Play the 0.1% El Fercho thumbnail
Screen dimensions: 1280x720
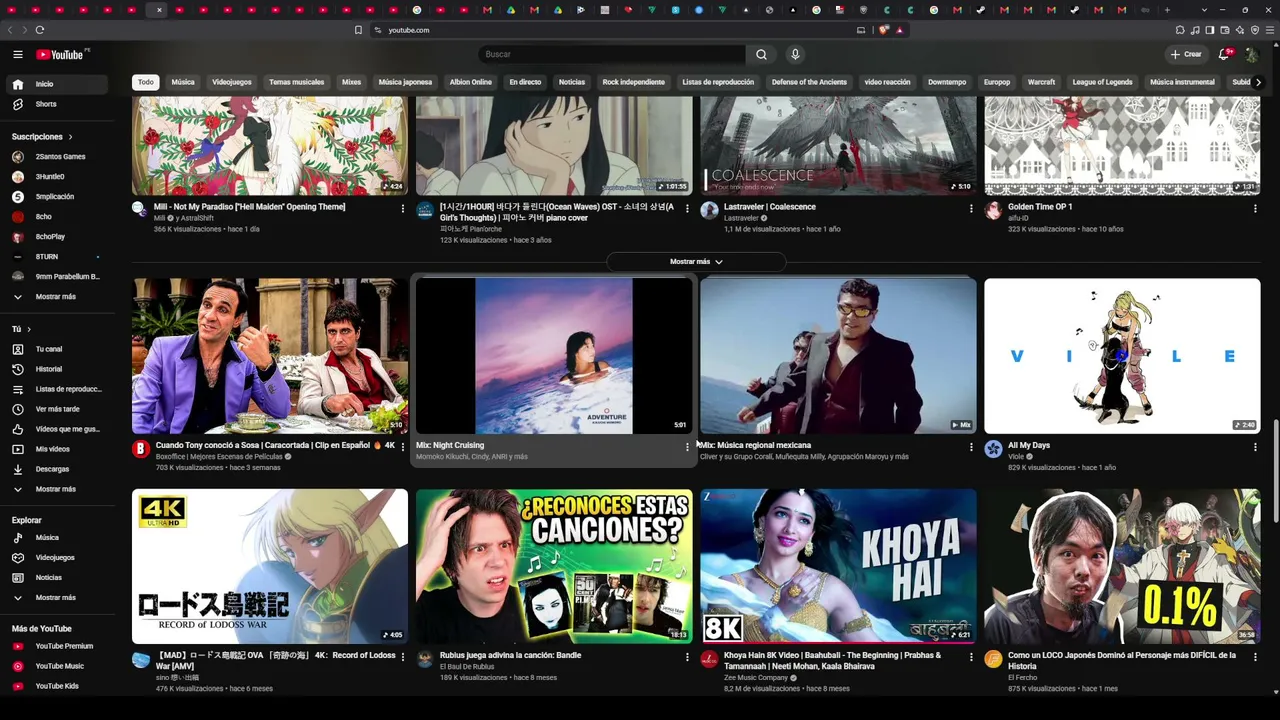[1122, 566]
